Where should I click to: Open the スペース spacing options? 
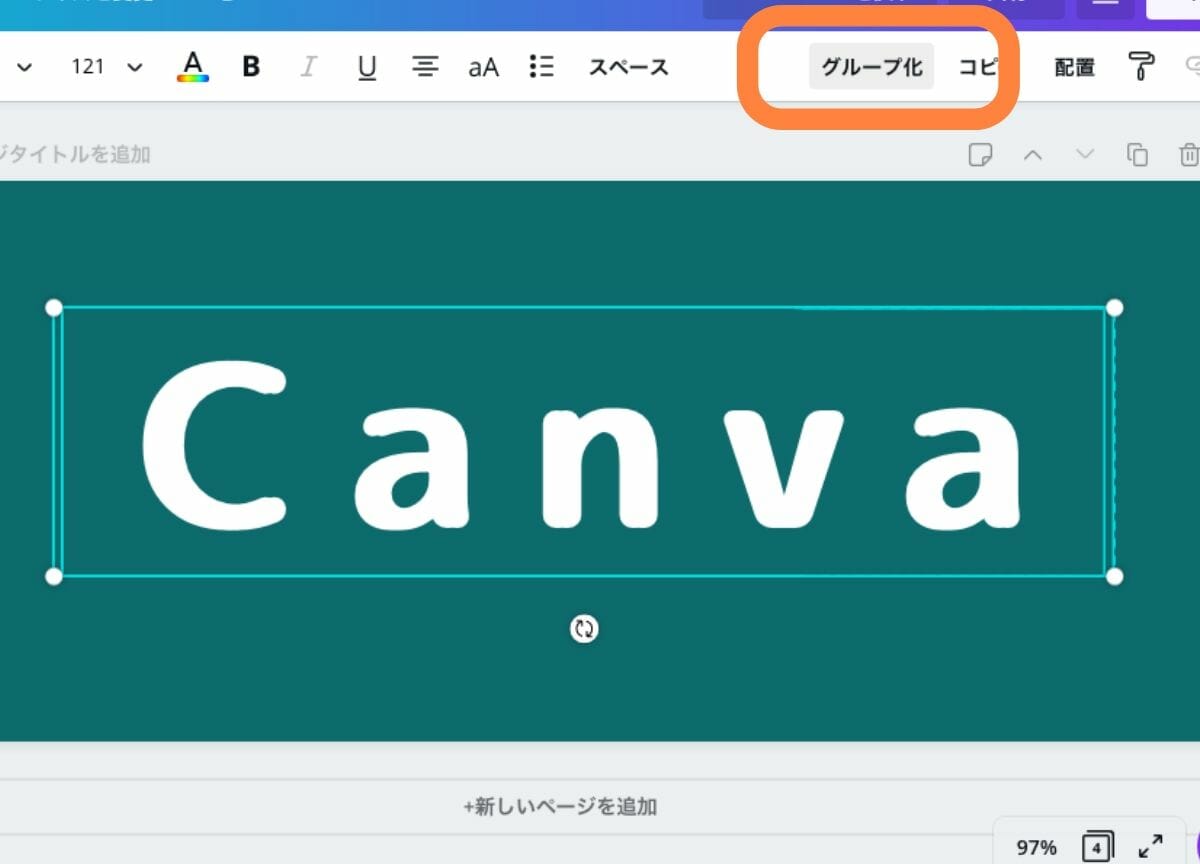(x=628, y=67)
